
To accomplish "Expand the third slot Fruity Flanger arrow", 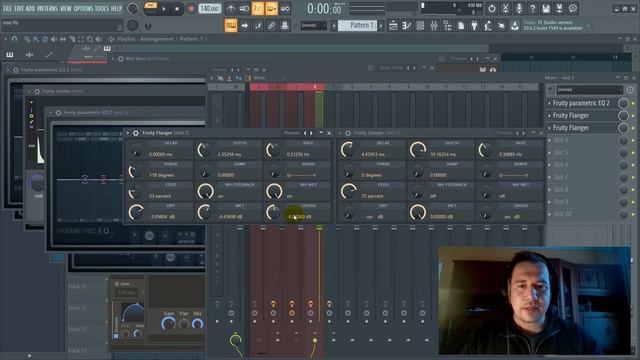I will [x=549, y=128].
